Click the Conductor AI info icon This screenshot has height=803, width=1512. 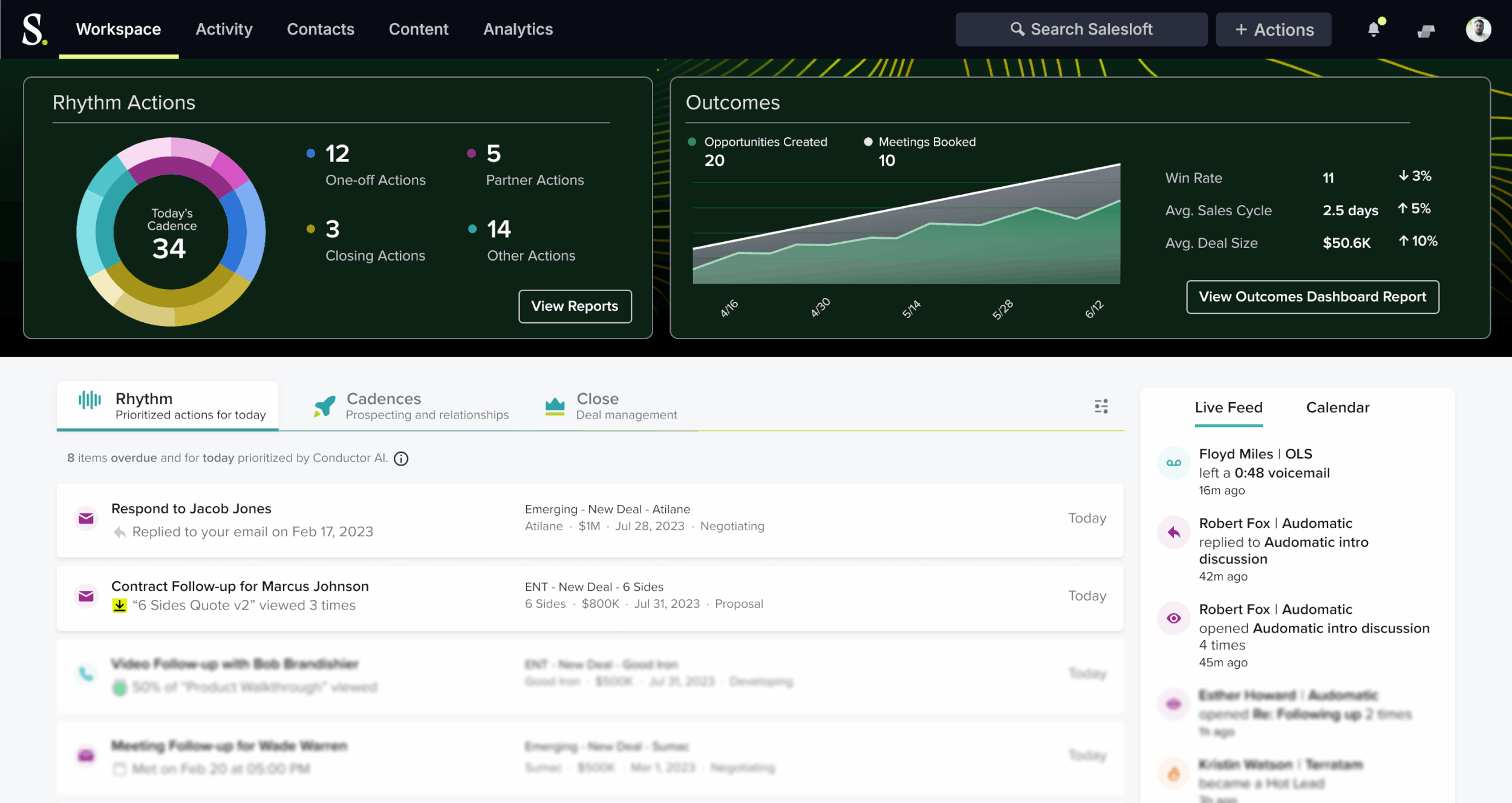pos(401,458)
